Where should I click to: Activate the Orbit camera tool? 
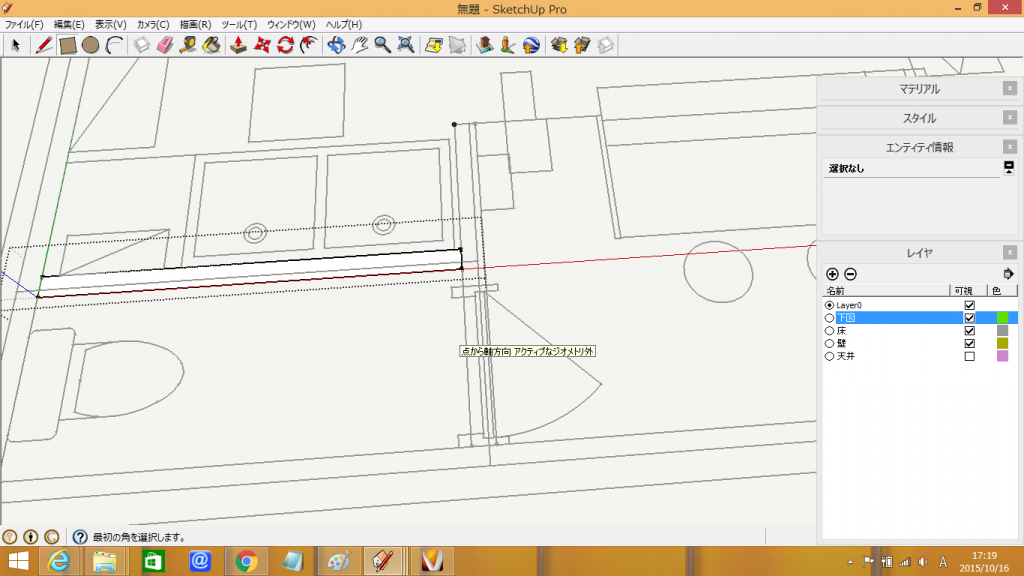click(336, 45)
